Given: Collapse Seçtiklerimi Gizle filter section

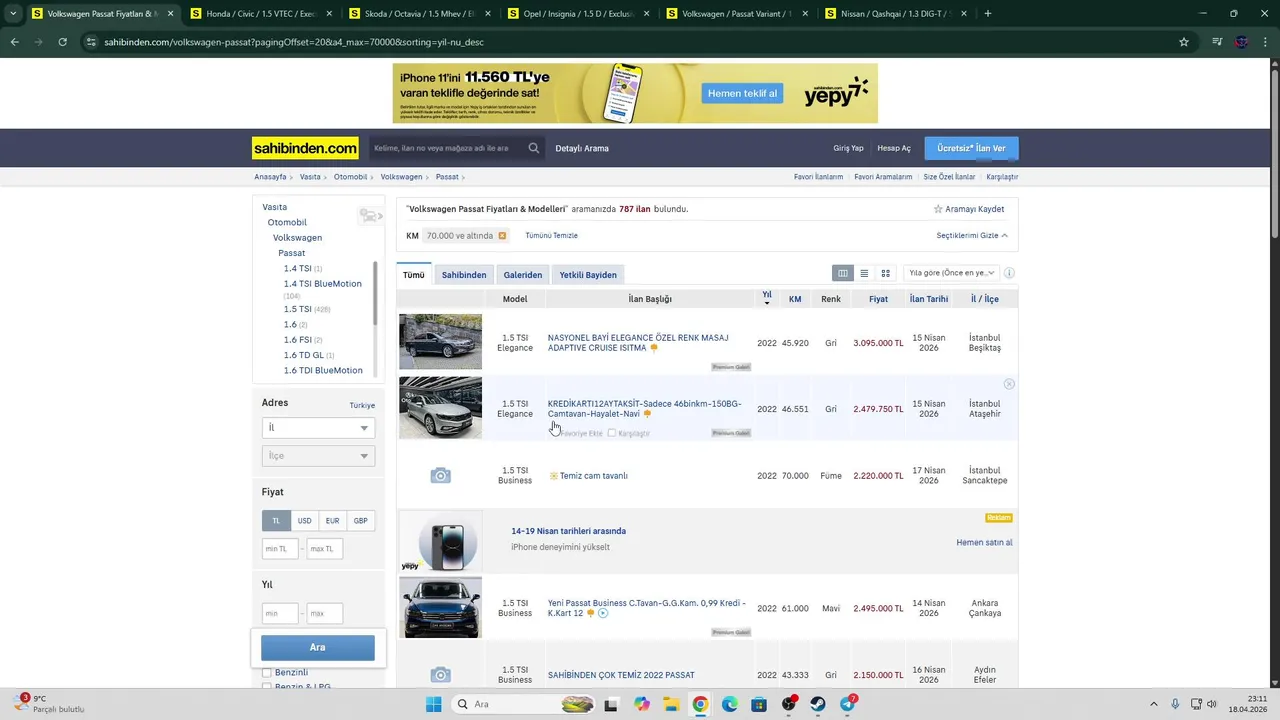Looking at the screenshot, I should tap(972, 236).
